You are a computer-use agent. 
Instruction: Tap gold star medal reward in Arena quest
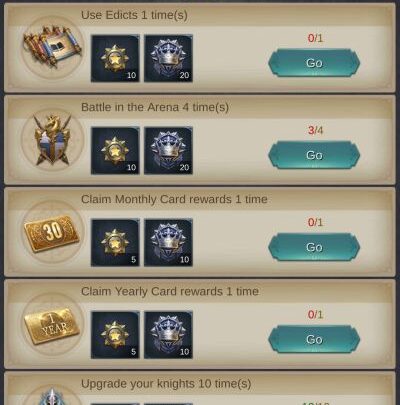[115, 151]
